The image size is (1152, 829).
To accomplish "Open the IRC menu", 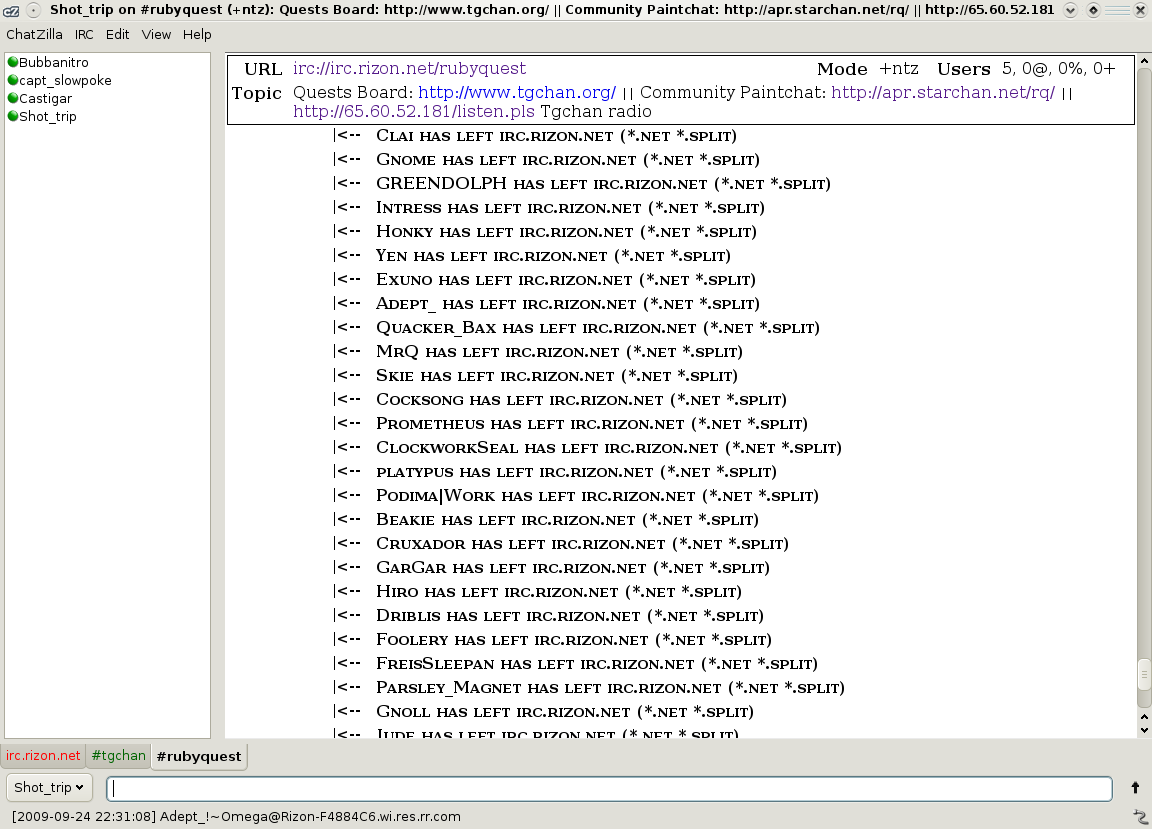I will pyautogui.click(x=84, y=34).
